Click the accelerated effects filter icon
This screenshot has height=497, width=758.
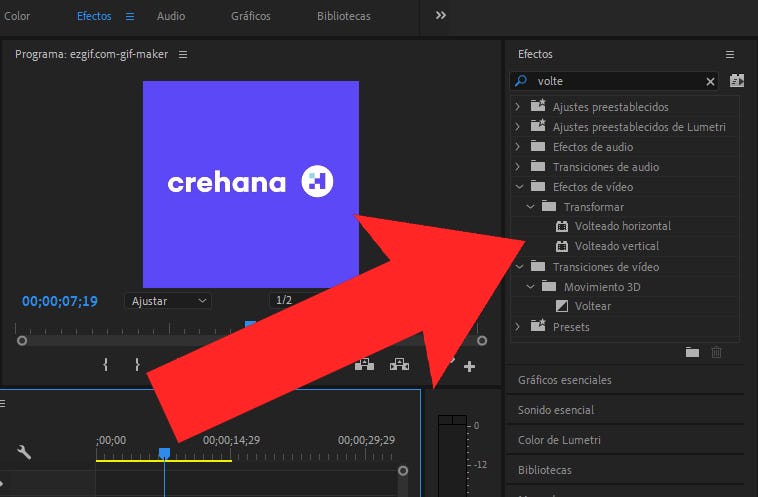(x=737, y=81)
